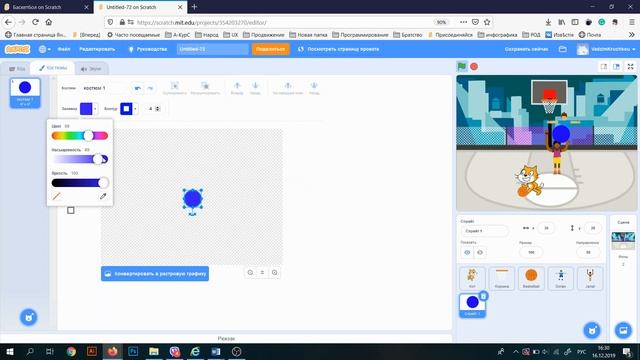640x360 pixels.
Task: Reset canvas zoom with equals icon
Action: point(262,273)
